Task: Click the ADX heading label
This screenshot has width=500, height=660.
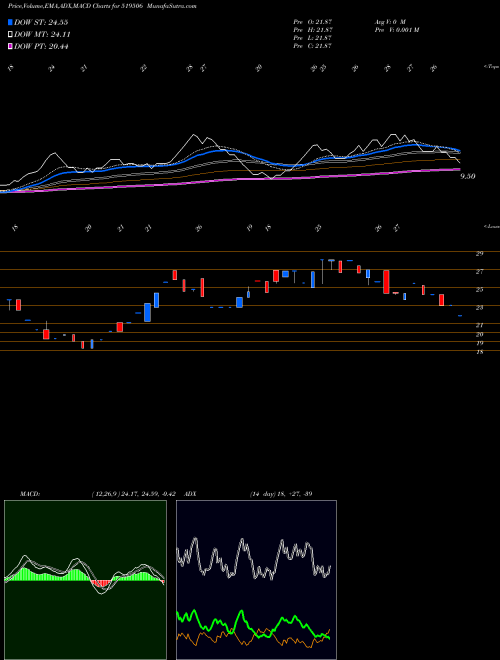Action: (190, 494)
